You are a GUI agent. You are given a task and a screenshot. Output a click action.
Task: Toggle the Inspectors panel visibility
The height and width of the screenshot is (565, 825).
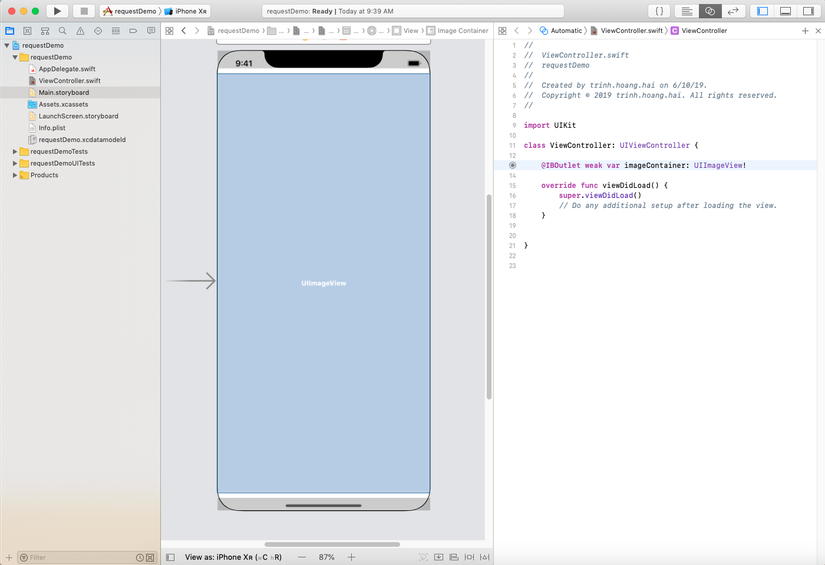808,11
